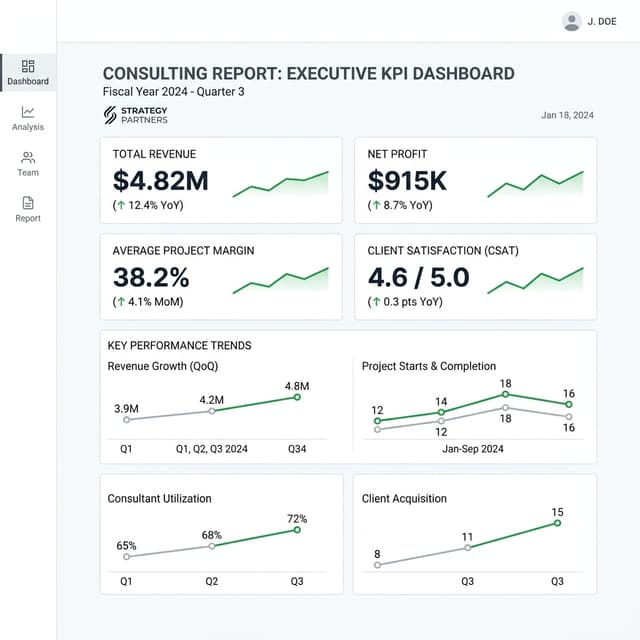Click the 68% utilization data point
The image size is (640, 640).
[x=211, y=546]
